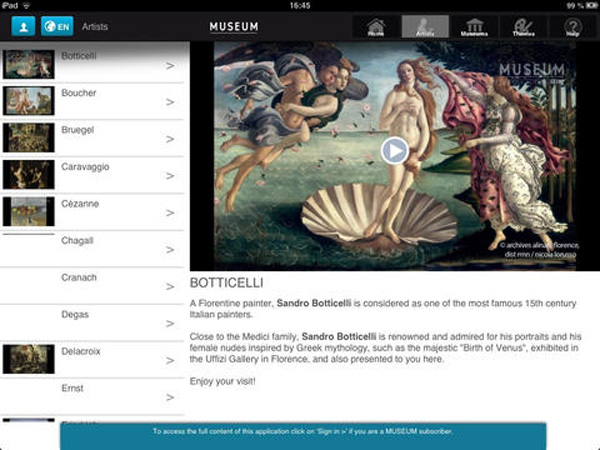600x450 pixels.
Task: Select Delacroix in the artist list
Action: pos(92,359)
